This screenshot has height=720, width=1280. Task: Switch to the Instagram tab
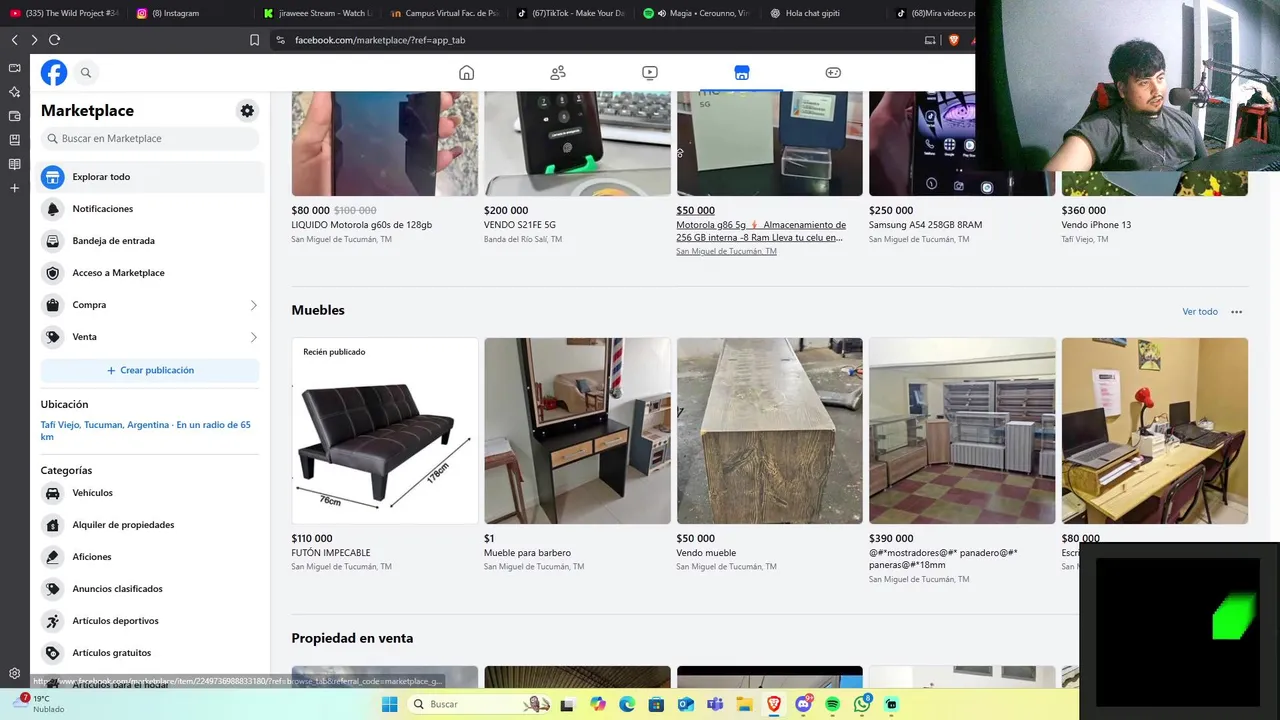(x=190, y=13)
